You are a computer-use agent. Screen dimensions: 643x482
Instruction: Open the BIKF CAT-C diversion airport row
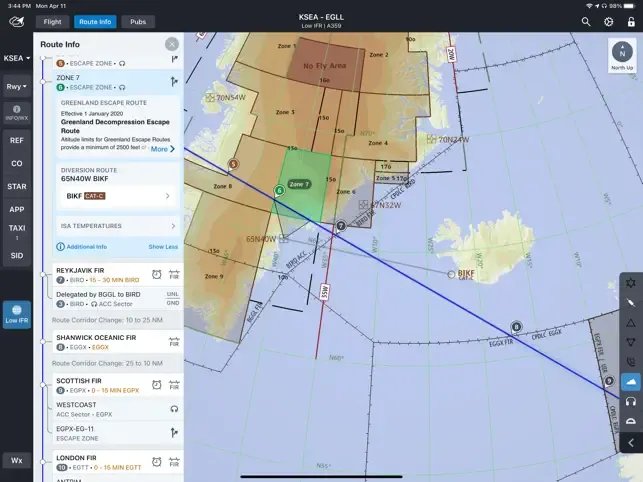[x=118, y=196]
